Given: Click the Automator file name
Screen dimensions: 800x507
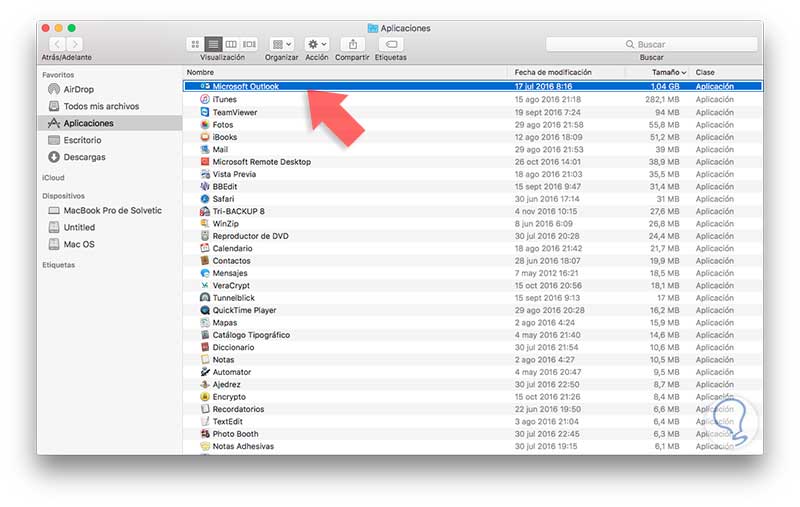Looking at the screenshot, I should click(232, 372).
